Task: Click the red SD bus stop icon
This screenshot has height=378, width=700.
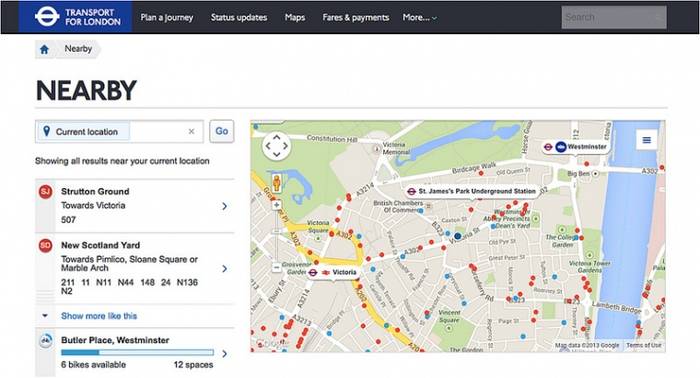Action: coord(45,245)
